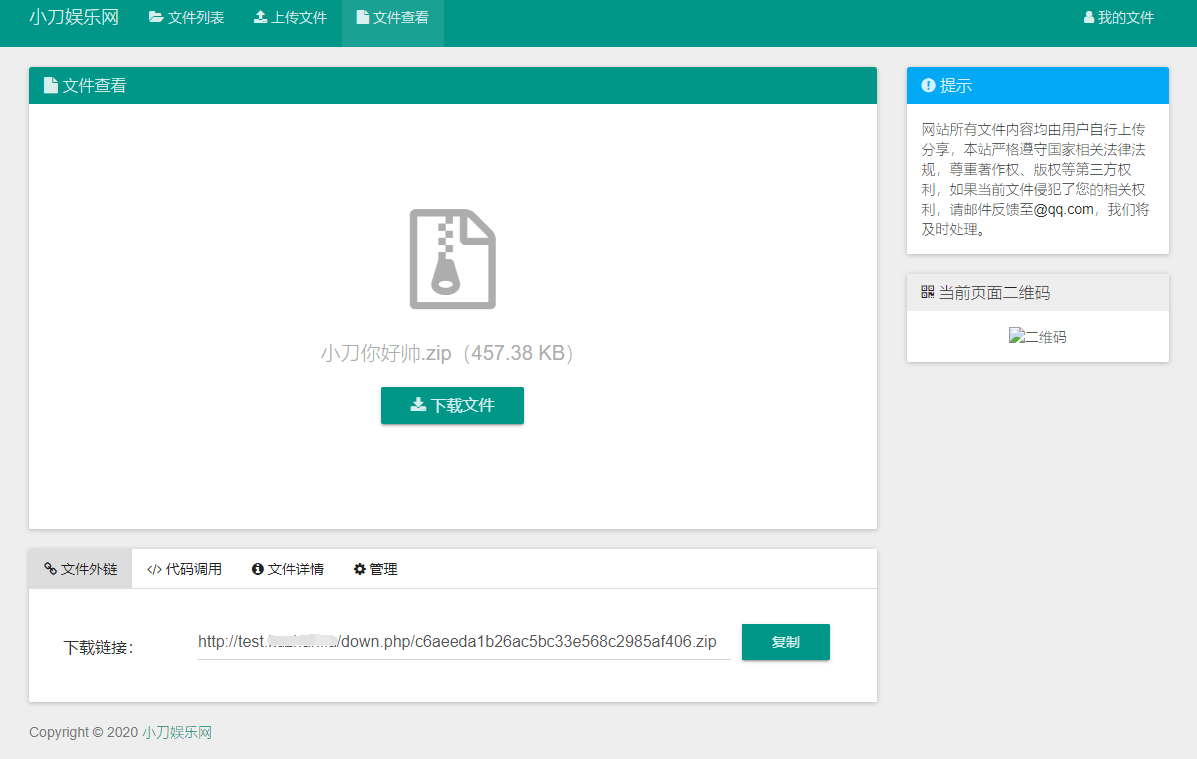Click the large zip file icon
This screenshot has width=1197, height=759.
[x=452, y=259]
